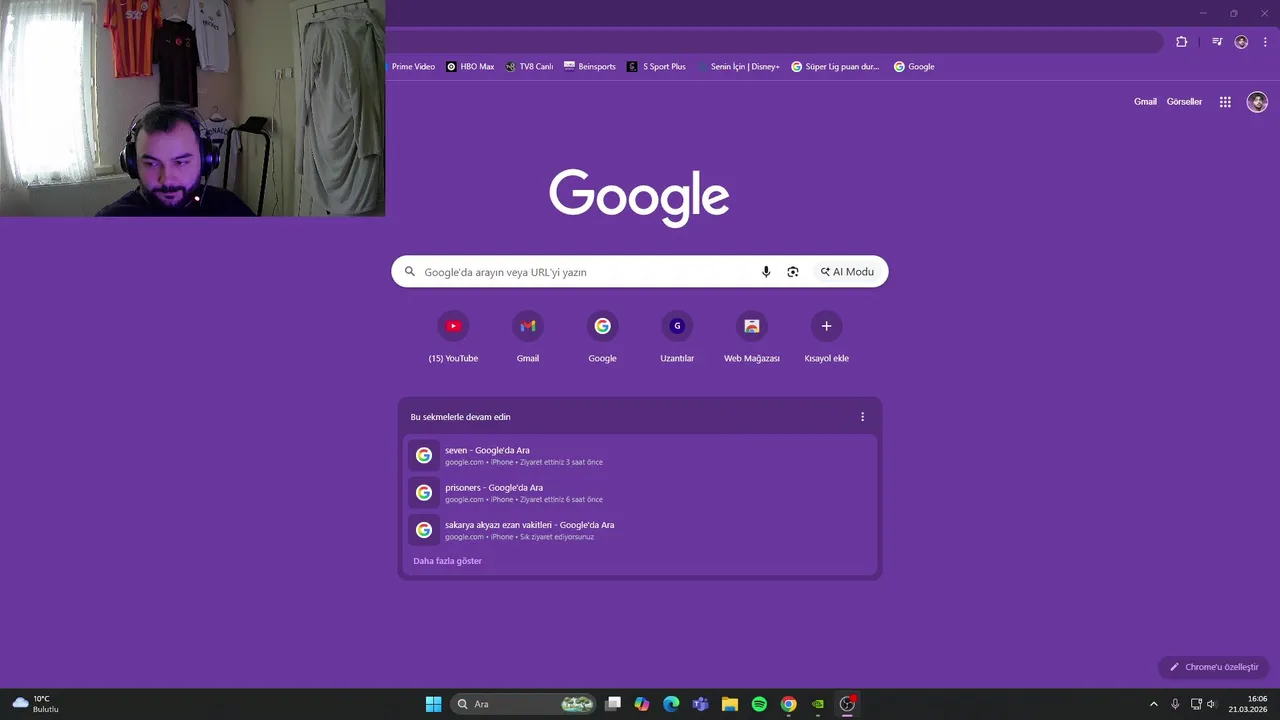Open the media control icon in toolbar
This screenshot has width=1280, height=720.
[x=1217, y=42]
